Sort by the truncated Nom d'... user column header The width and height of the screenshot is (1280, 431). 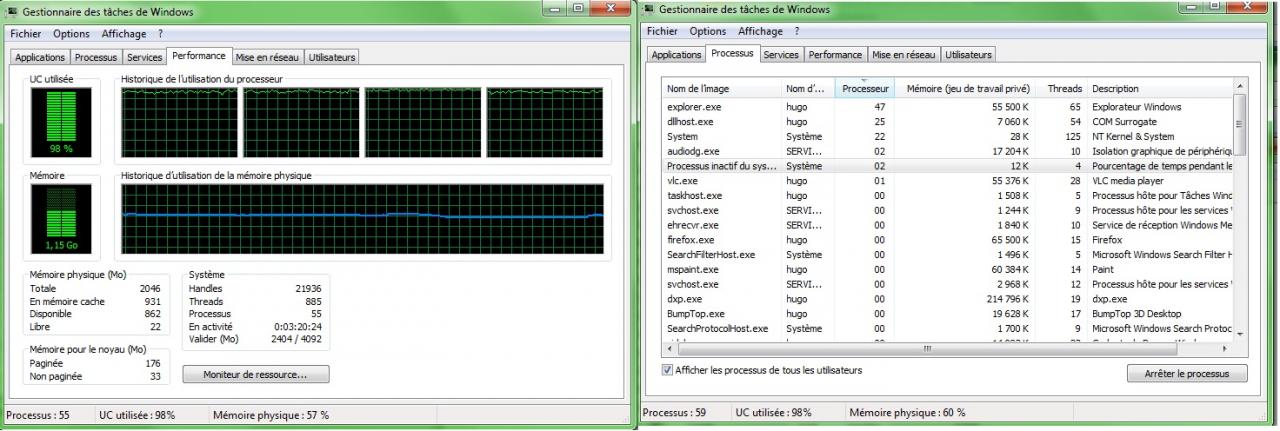click(807, 89)
